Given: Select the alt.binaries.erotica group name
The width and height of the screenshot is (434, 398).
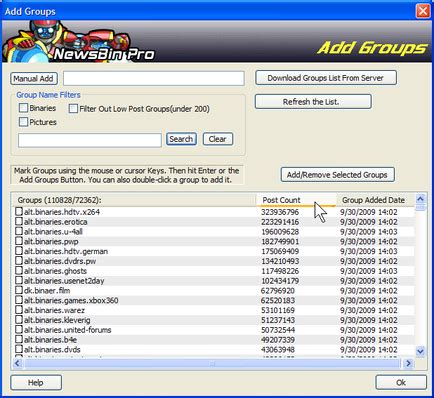Looking at the screenshot, I should point(56,222).
